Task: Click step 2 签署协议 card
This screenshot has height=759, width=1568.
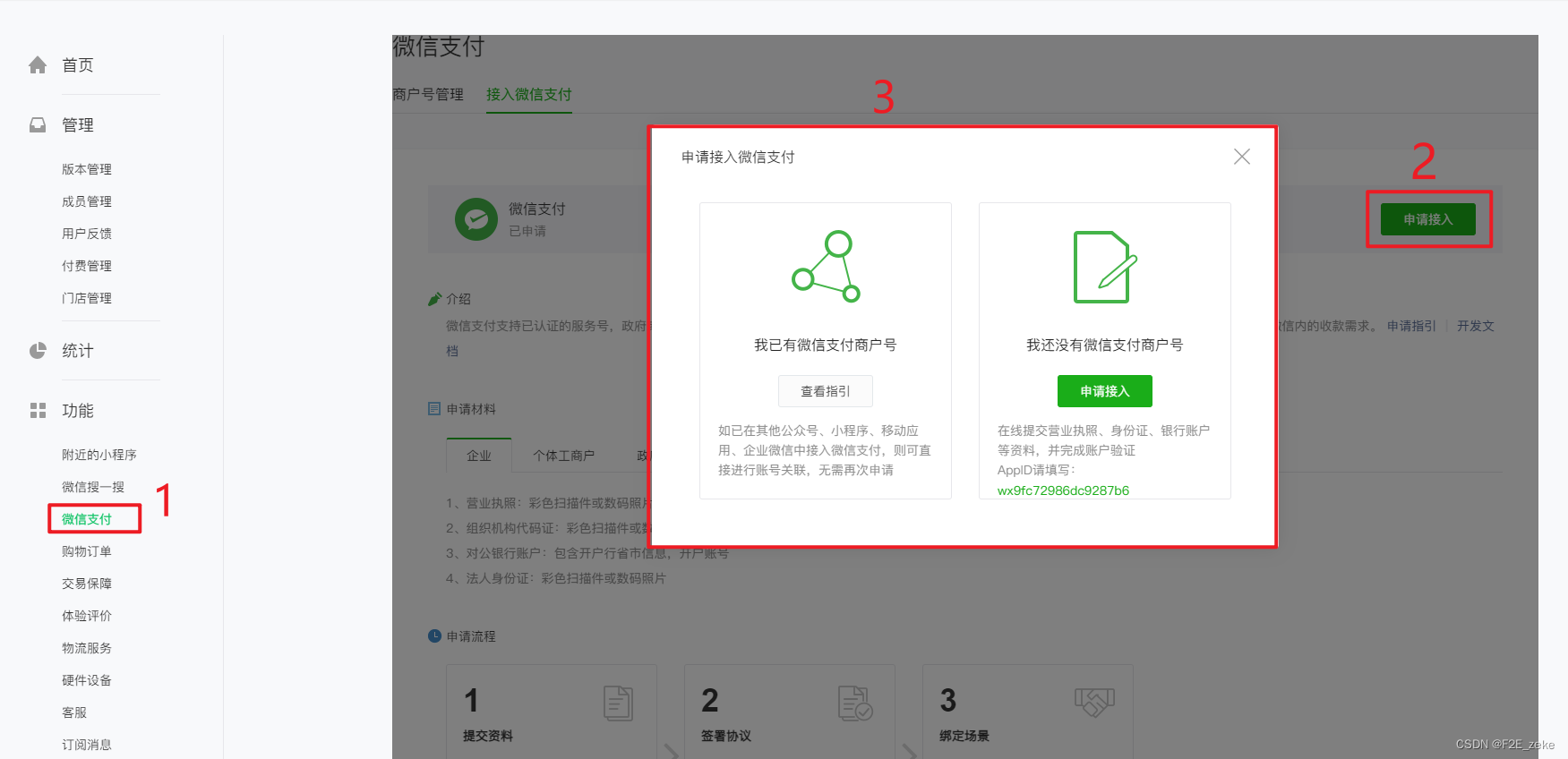Action: pyautogui.click(x=790, y=712)
